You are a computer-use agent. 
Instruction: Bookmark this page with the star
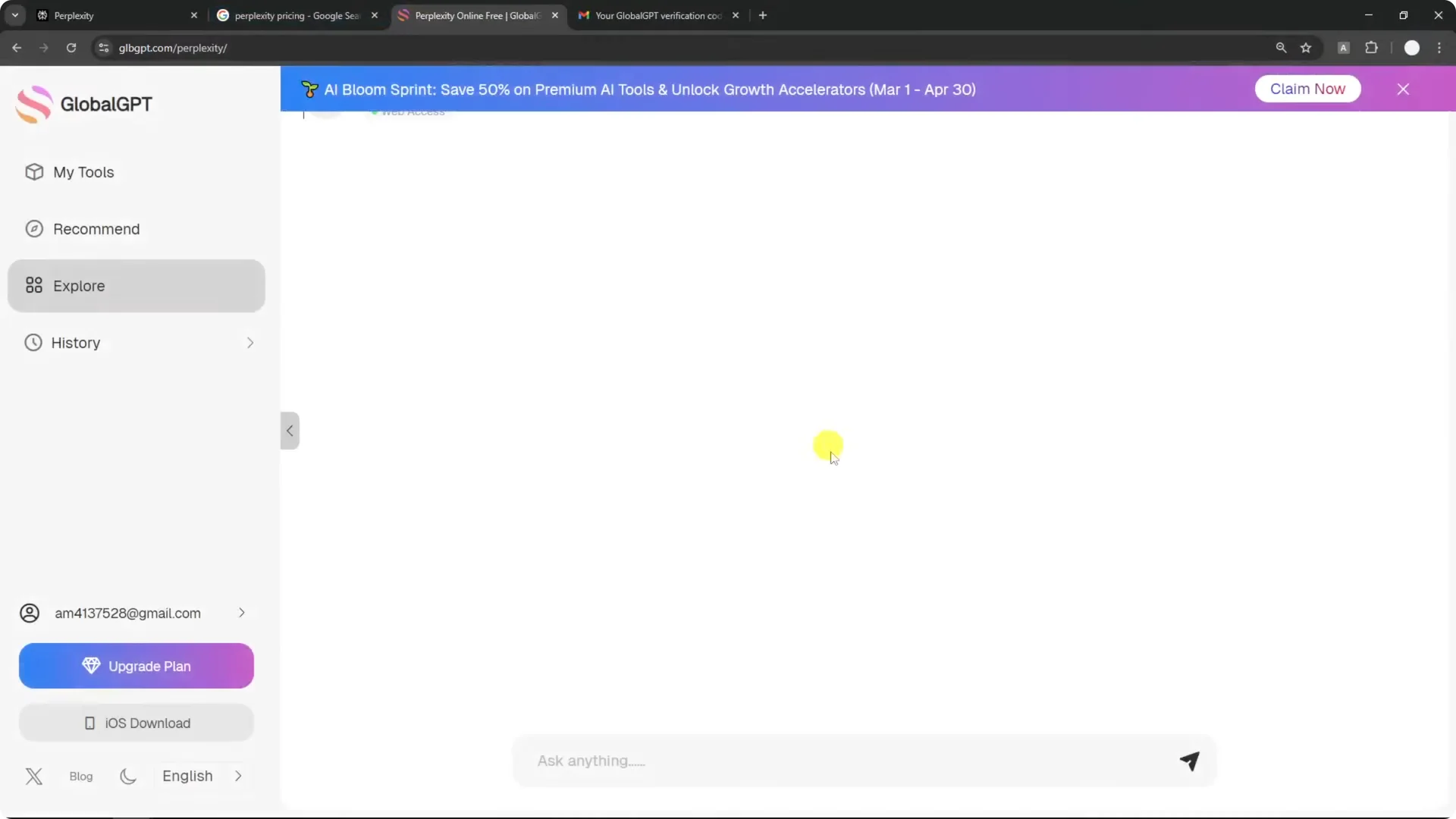(x=1307, y=48)
